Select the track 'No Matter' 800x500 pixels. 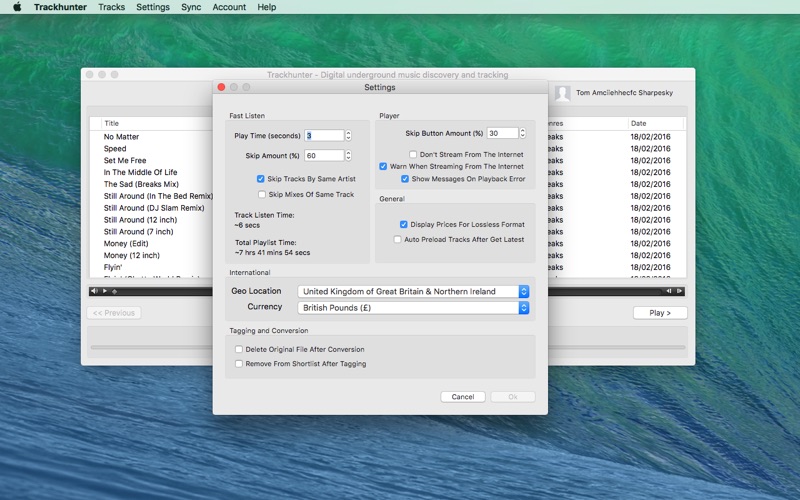(121, 137)
